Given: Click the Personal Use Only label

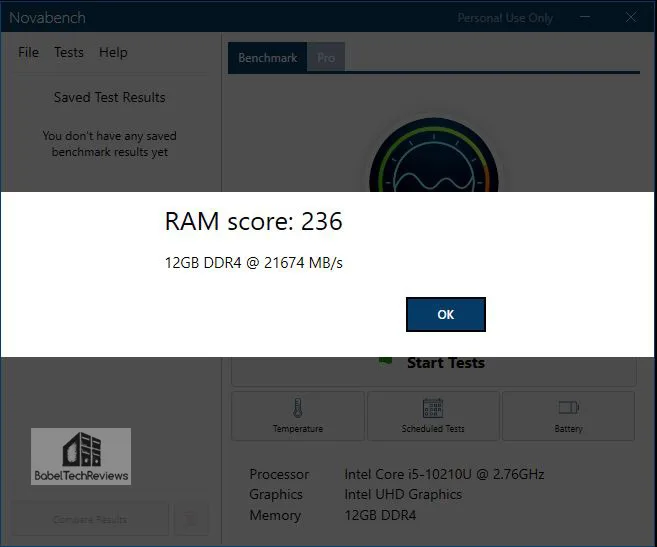Looking at the screenshot, I should click(x=505, y=18).
